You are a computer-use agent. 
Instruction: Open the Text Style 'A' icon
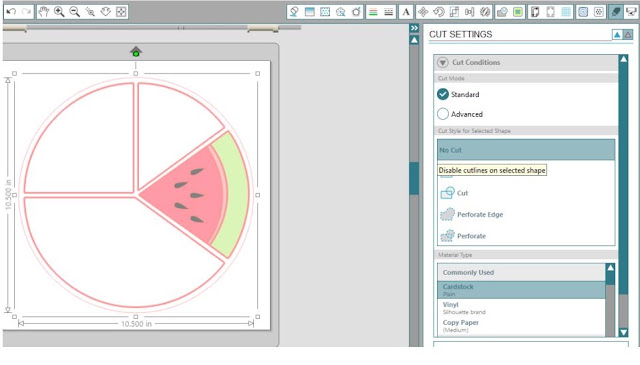pos(406,12)
